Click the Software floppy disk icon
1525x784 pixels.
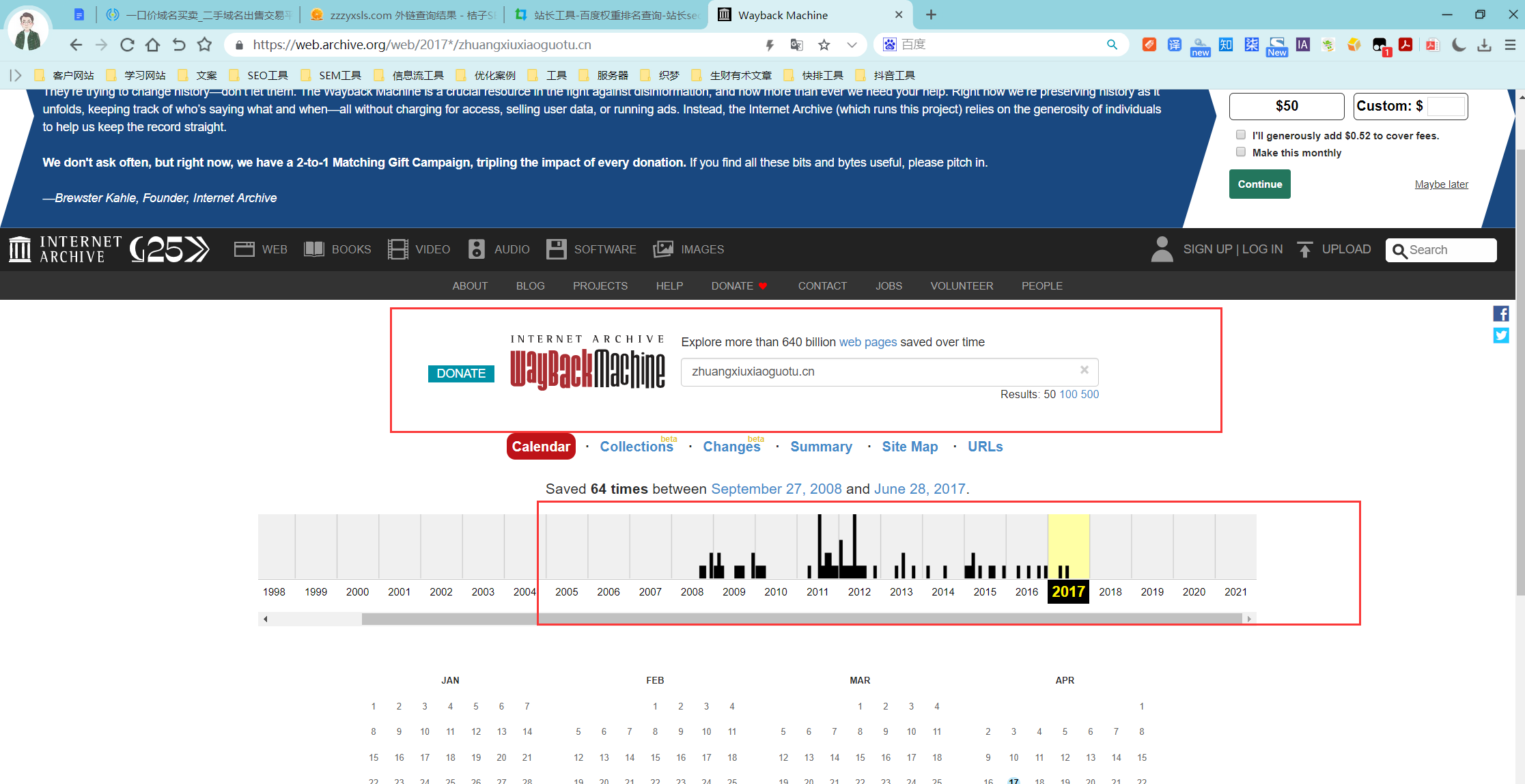click(556, 249)
